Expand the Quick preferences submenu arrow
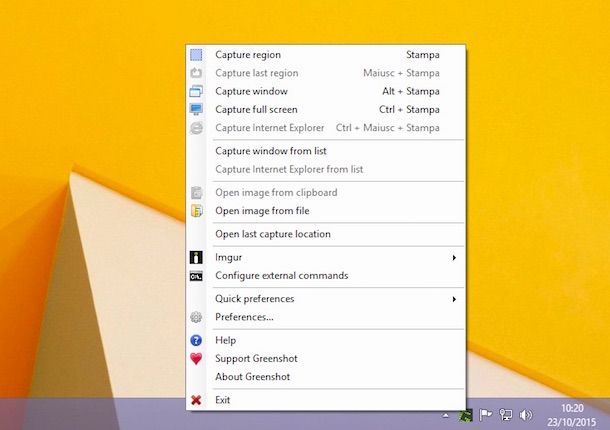This screenshot has width=610, height=430. (454, 299)
